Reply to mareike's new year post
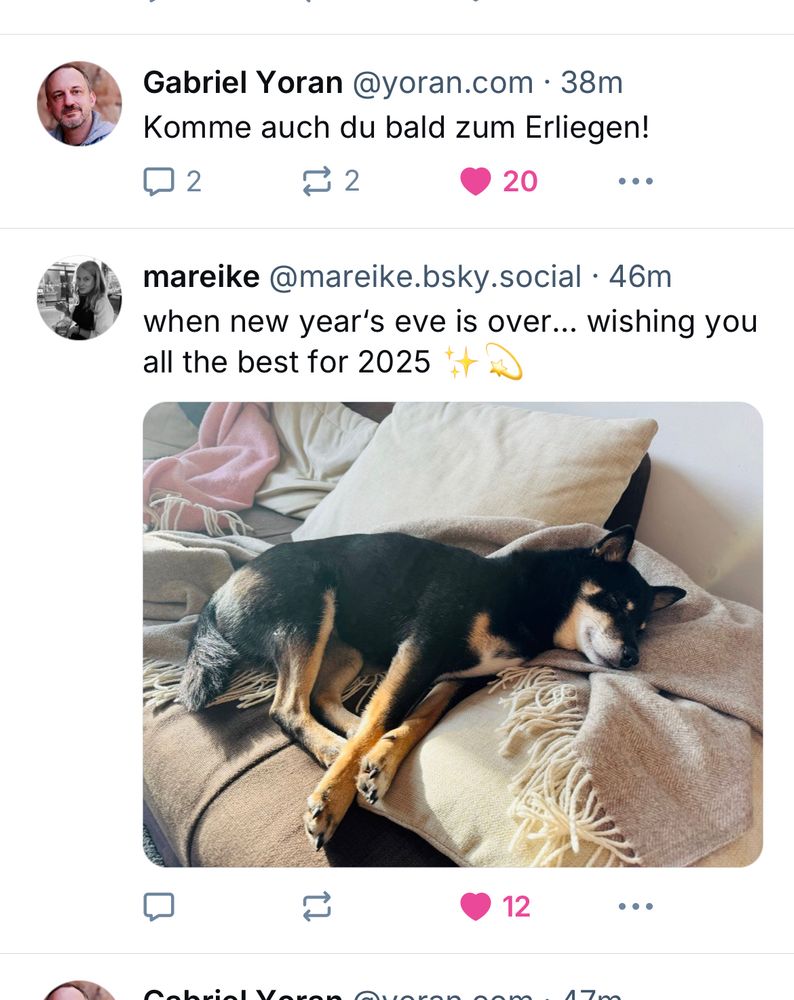The width and height of the screenshot is (794, 1000). coord(159,906)
